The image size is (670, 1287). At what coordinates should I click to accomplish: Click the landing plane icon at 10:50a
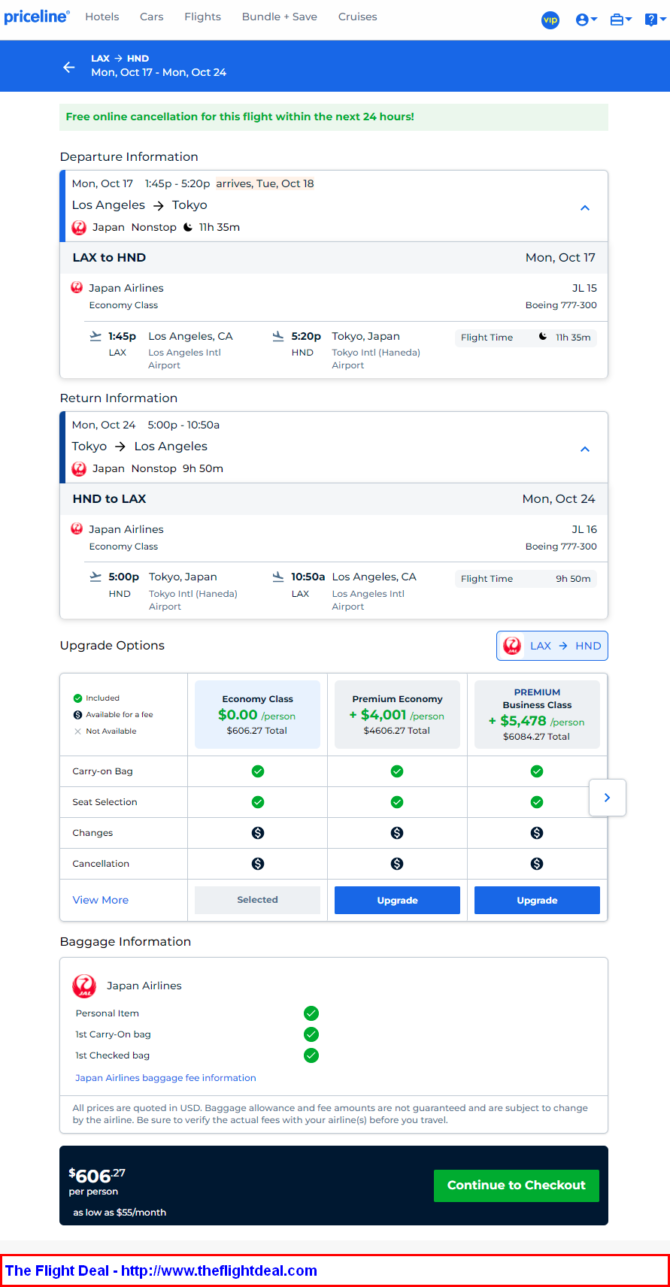(278, 577)
